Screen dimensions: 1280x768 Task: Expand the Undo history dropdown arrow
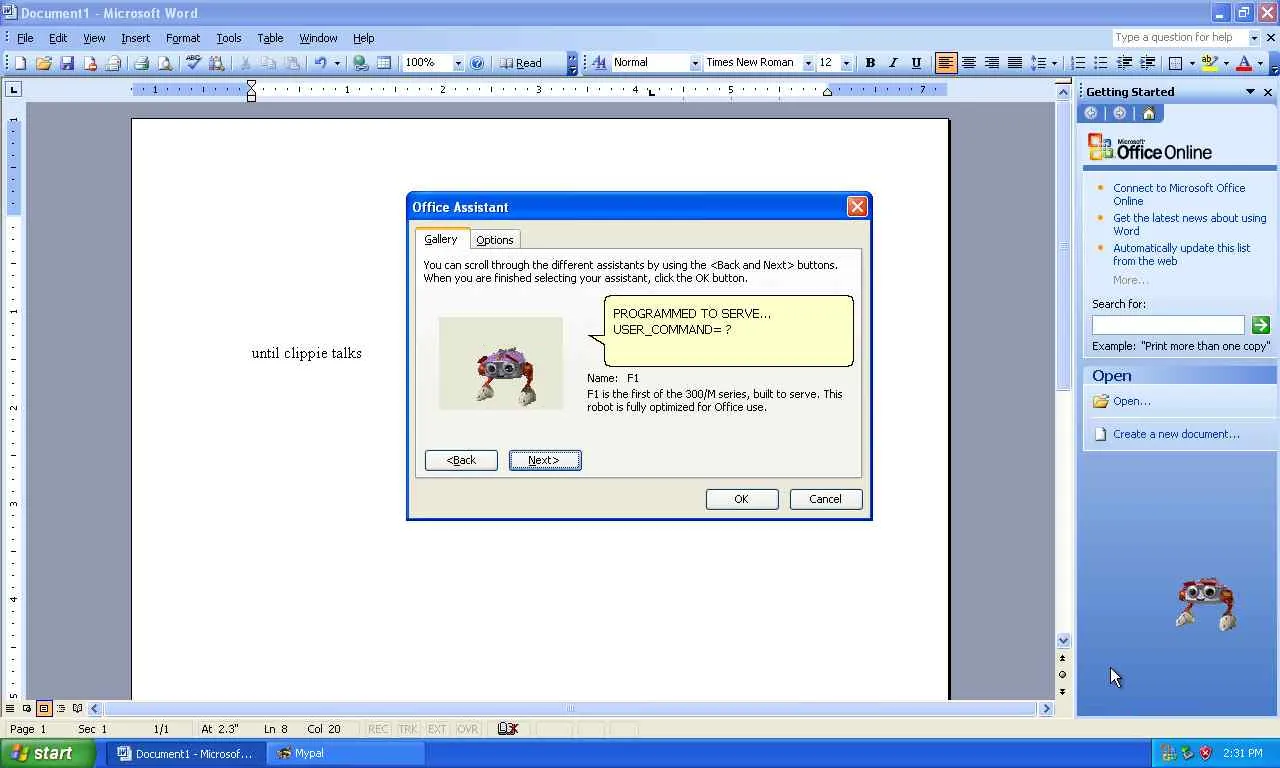337,63
